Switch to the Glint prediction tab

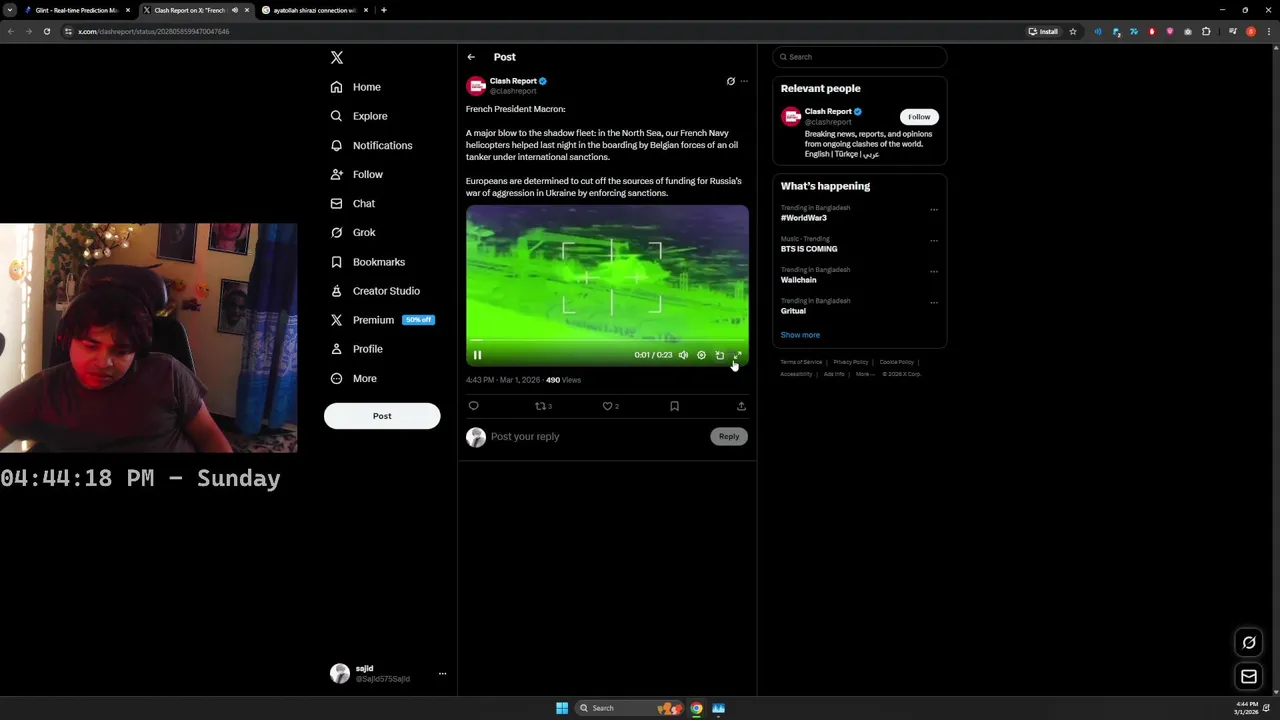tap(77, 10)
